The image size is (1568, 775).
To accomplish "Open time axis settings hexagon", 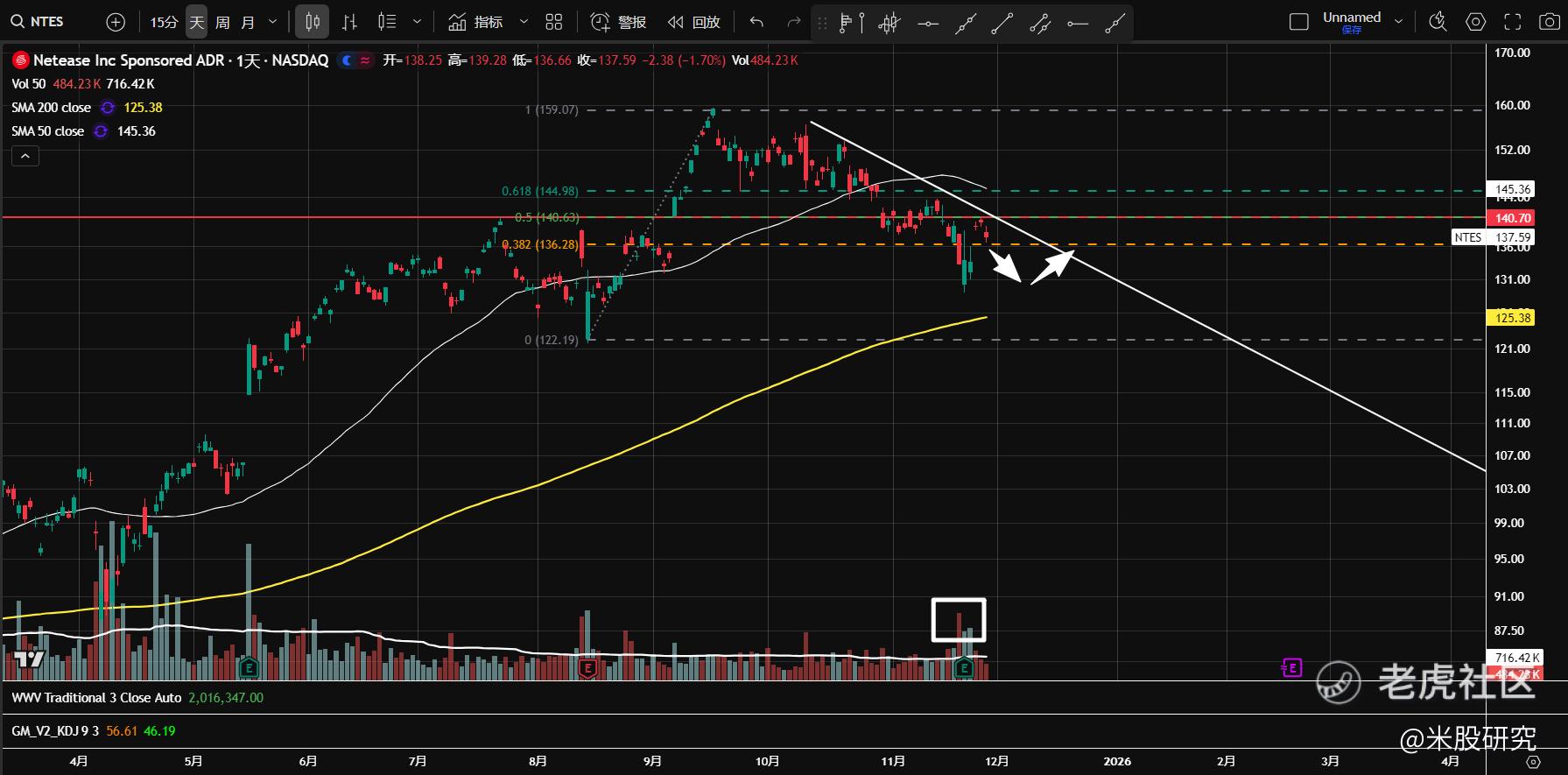I will point(1533,762).
